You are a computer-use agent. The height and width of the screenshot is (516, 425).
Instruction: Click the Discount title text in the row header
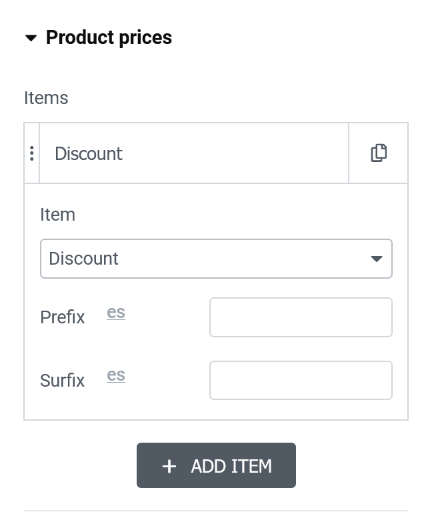[x=89, y=154]
